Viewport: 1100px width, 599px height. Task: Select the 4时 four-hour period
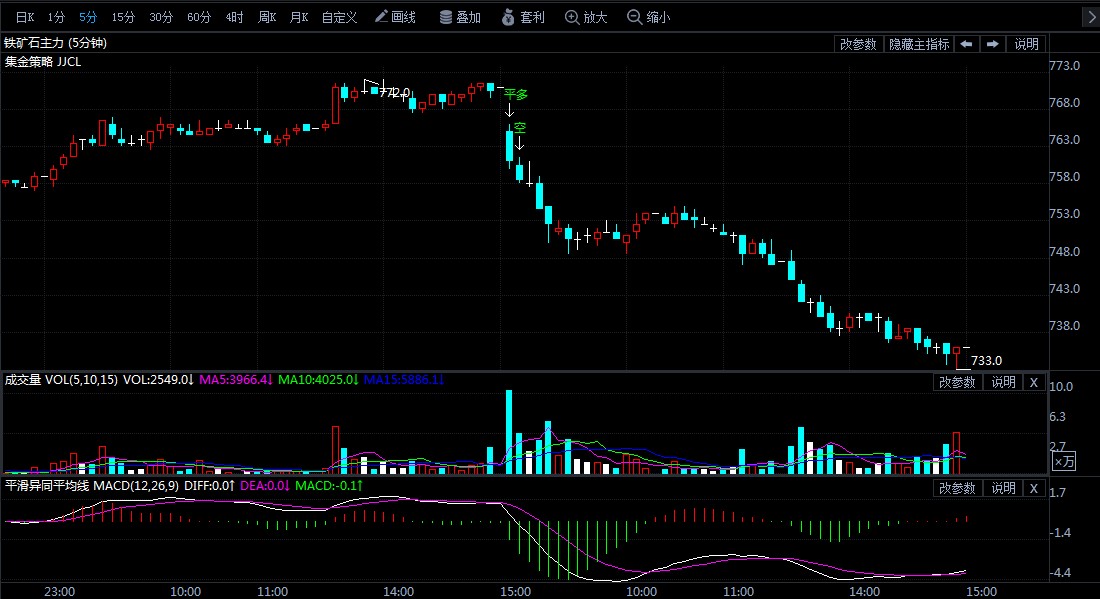[x=234, y=17]
